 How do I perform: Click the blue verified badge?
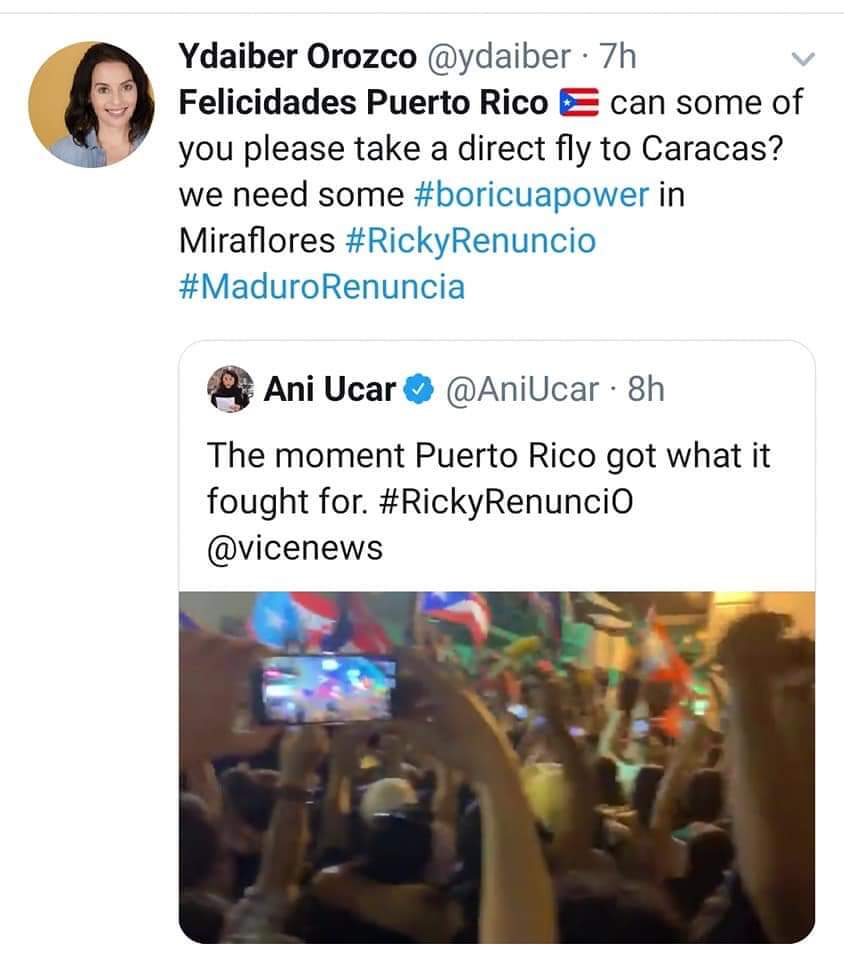click(417, 390)
